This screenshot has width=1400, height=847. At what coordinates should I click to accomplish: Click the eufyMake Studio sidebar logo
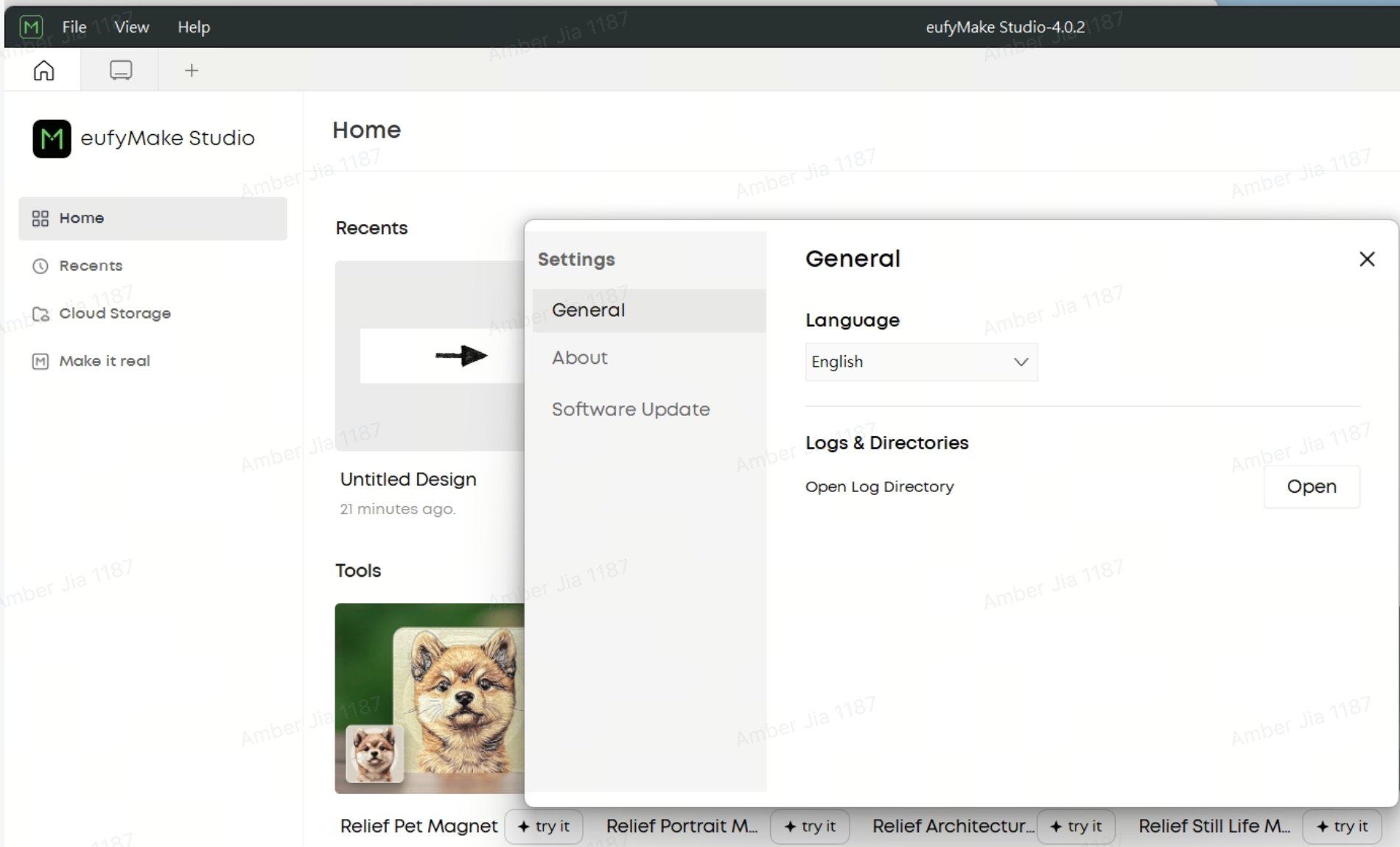click(52, 138)
